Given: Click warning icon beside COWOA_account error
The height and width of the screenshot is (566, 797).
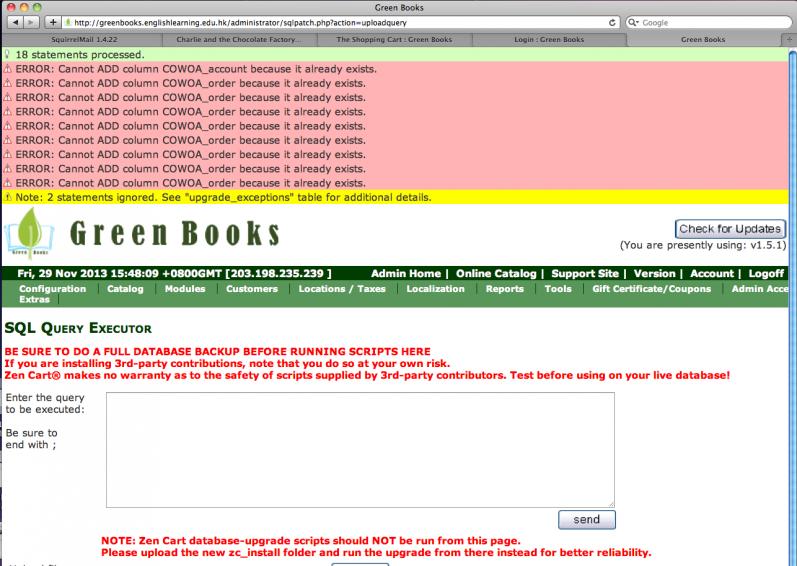Looking at the screenshot, I should pos(8,69).
